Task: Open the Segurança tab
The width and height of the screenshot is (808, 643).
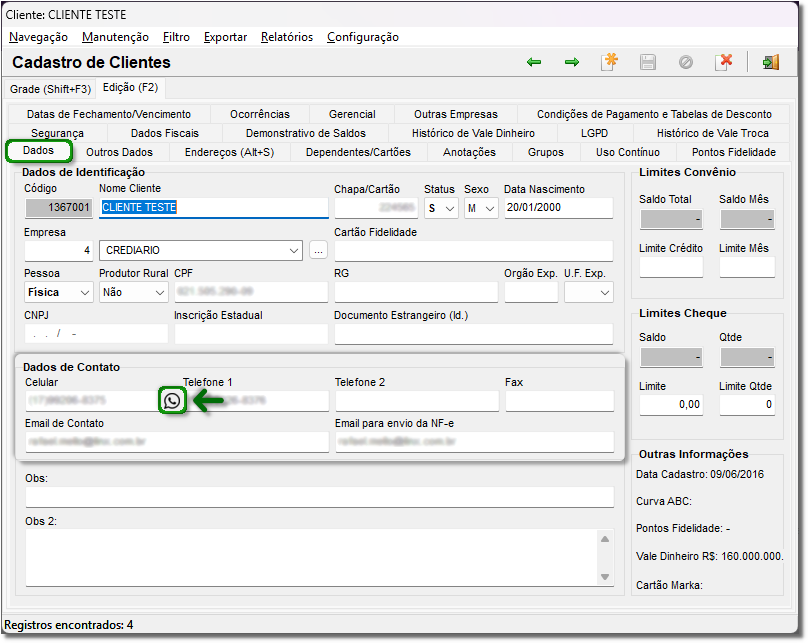Action: click(57, 133)
